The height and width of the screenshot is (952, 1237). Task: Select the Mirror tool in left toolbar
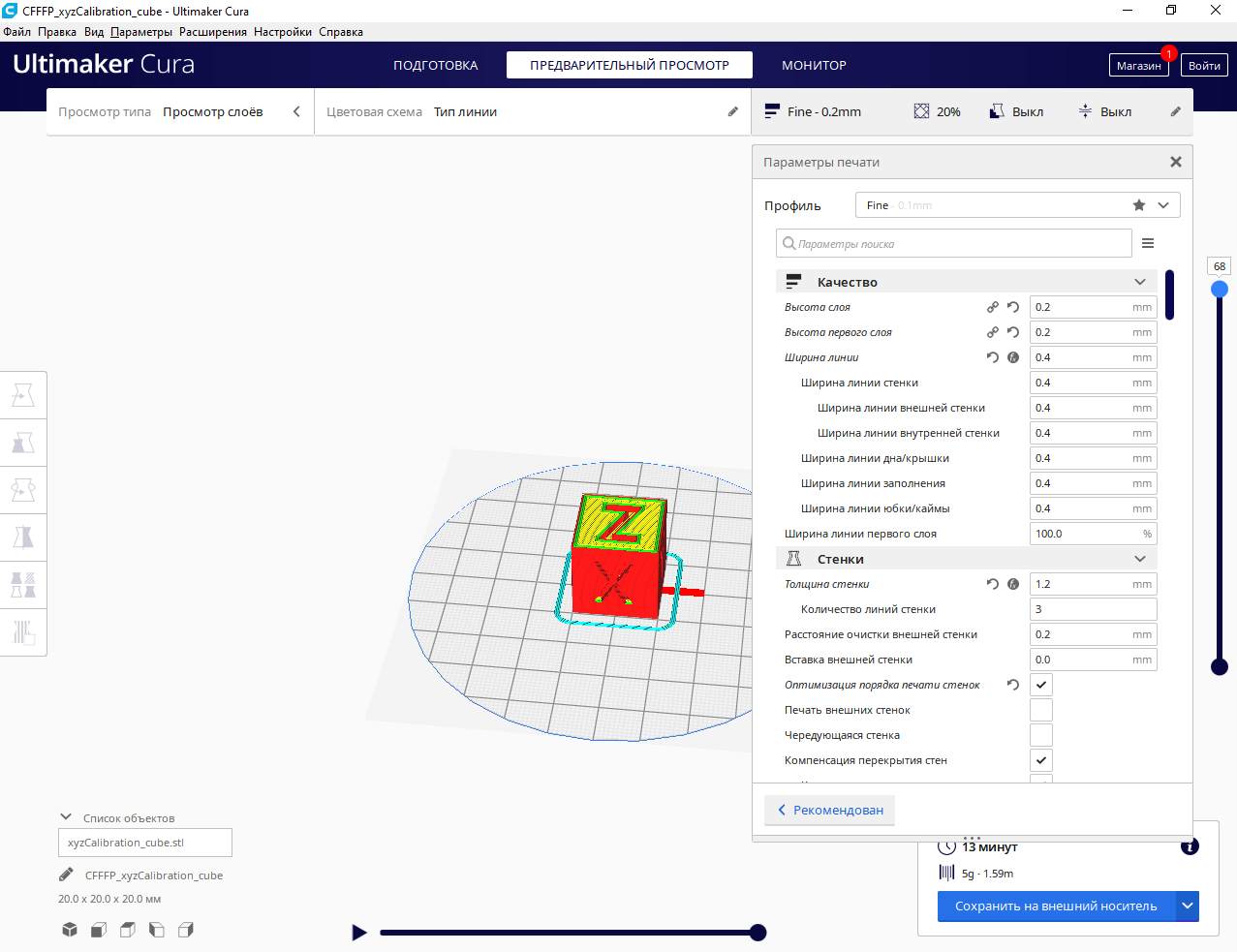coord(23,537)
